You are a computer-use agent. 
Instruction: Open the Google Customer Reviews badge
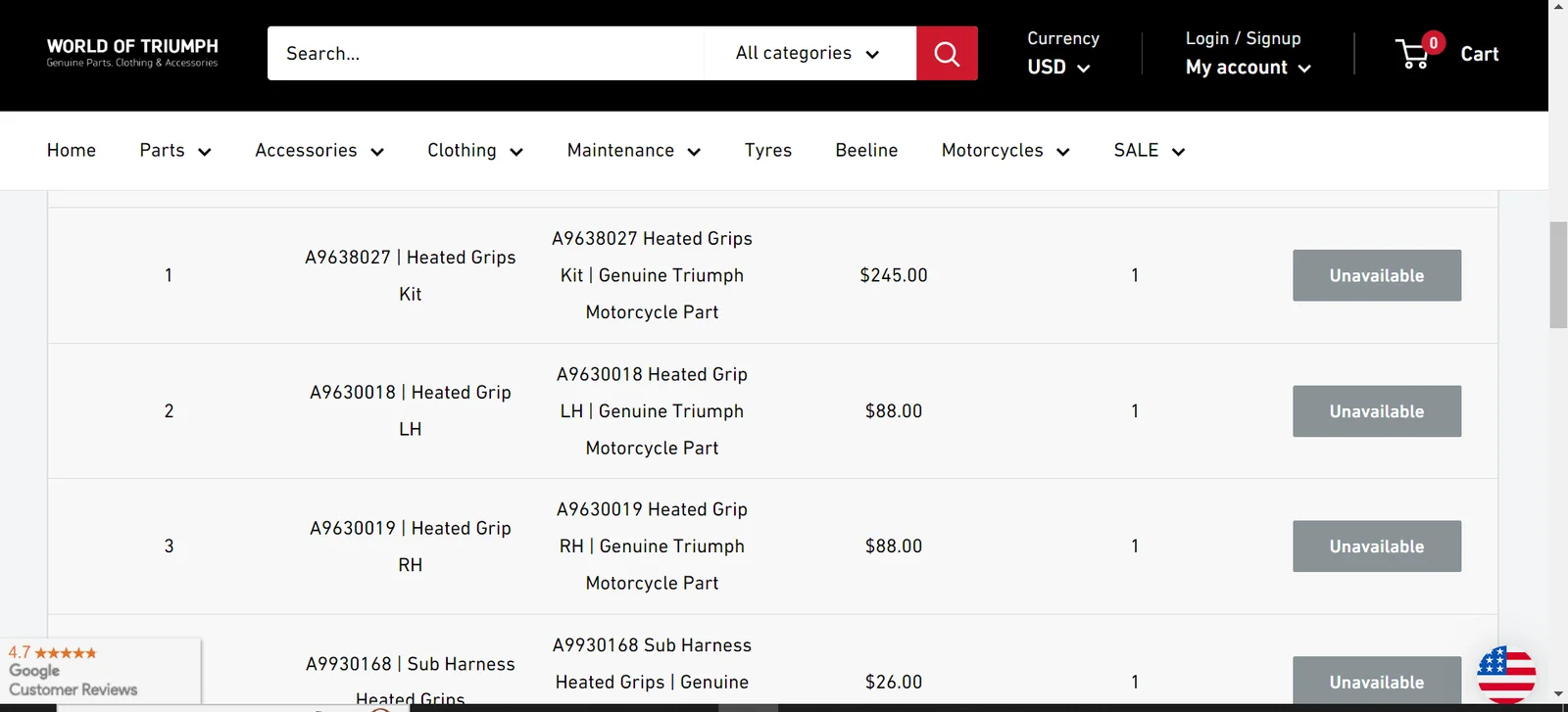tap(98, 671)
